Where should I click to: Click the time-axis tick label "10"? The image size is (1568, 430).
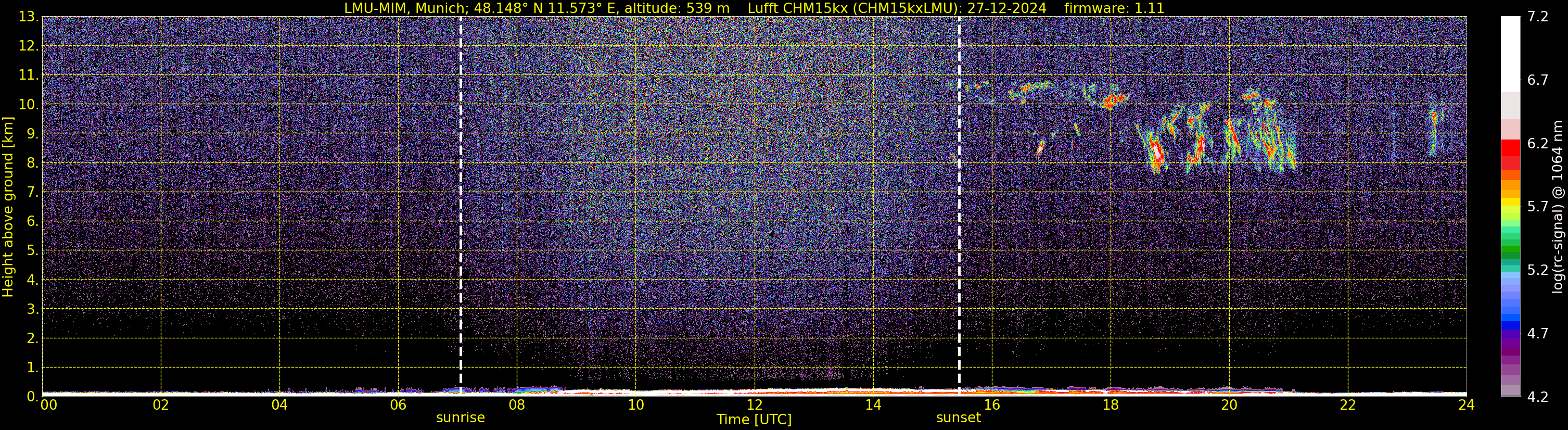(x=635, y=405)
